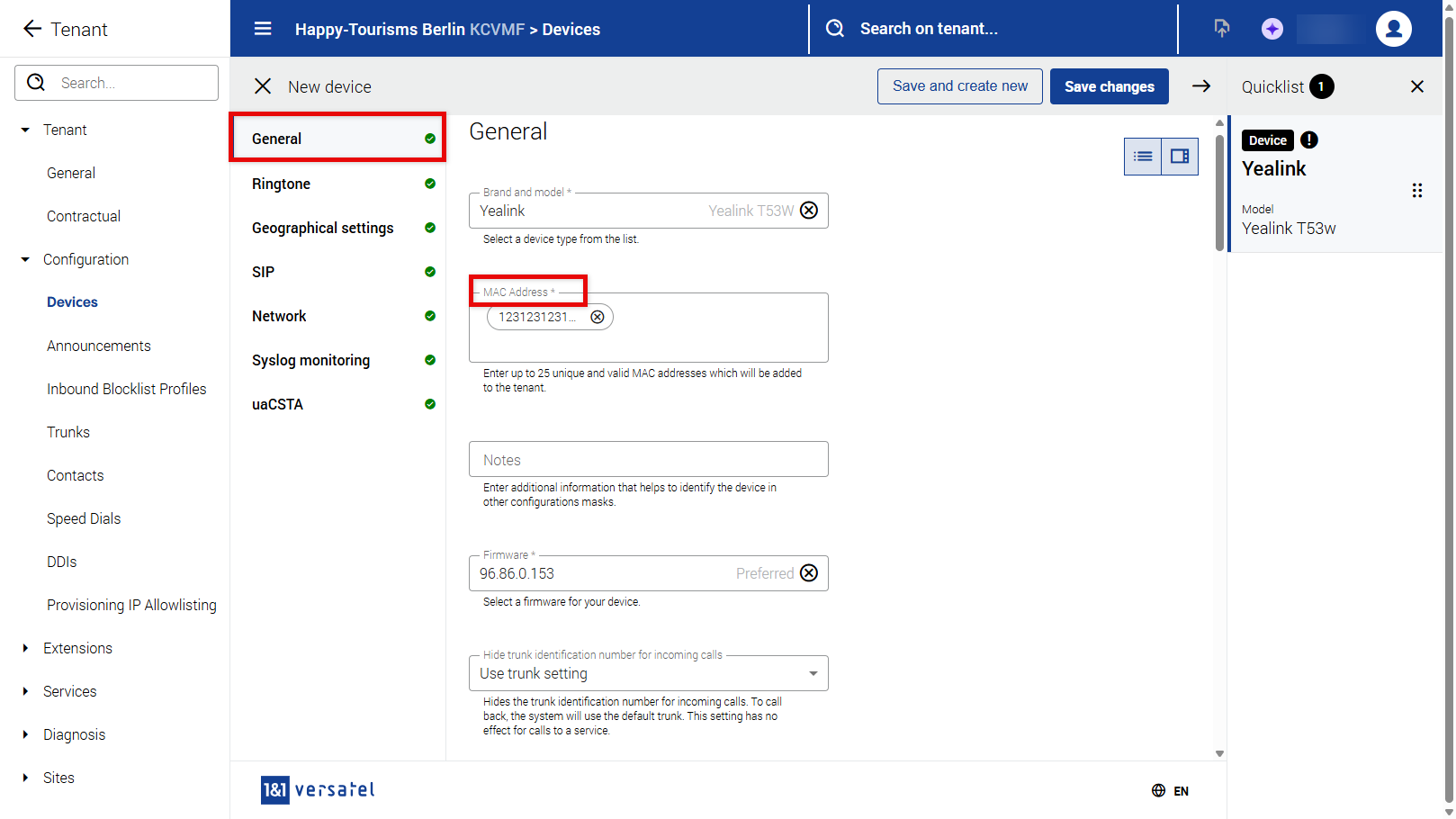This screenshot has height=819, width=1456.
Task: Click into the Notes input field
Action: tap(648, 460)
